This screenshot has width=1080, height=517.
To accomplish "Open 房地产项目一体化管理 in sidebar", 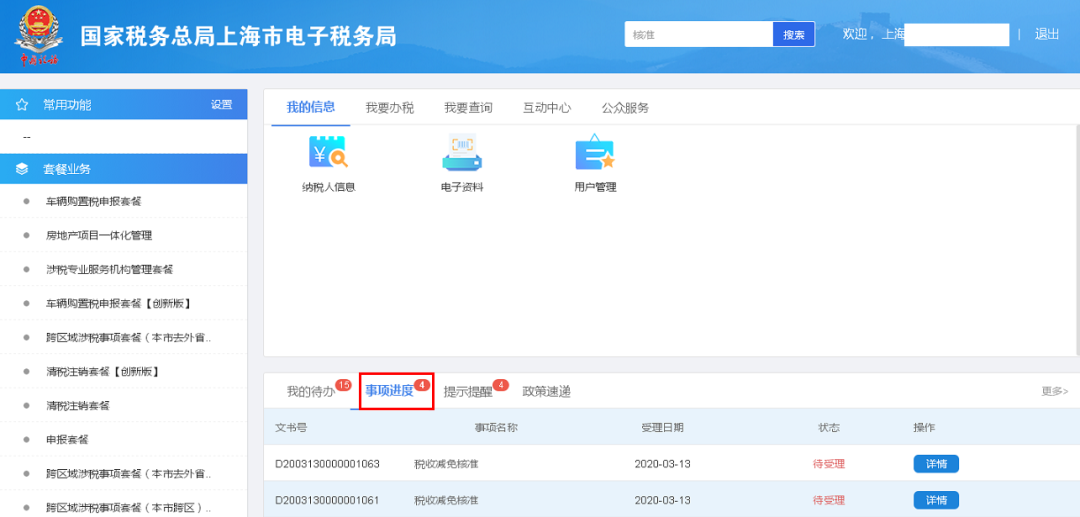I will coord(99,235).
